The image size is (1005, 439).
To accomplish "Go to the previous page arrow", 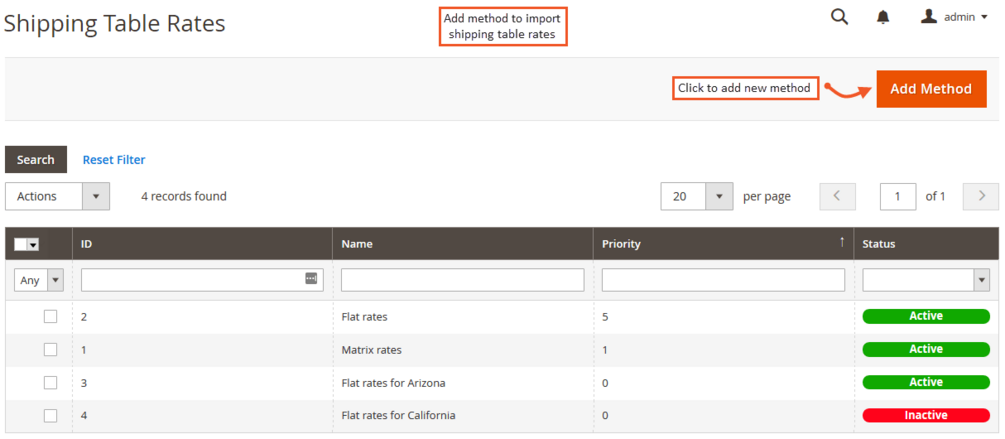I will pos(837,196).
